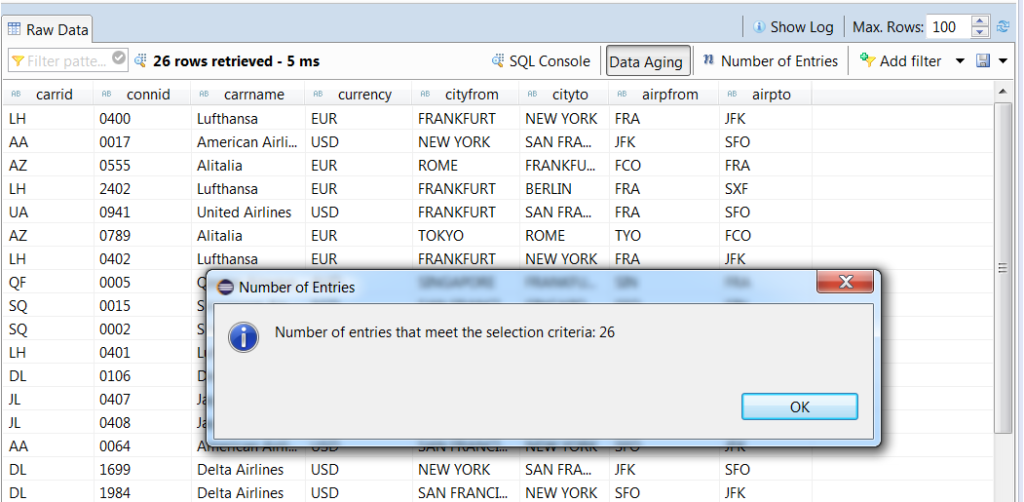1024x502 pixels.
Task: Sort by the carrid column header
Action: pos(48,95)
